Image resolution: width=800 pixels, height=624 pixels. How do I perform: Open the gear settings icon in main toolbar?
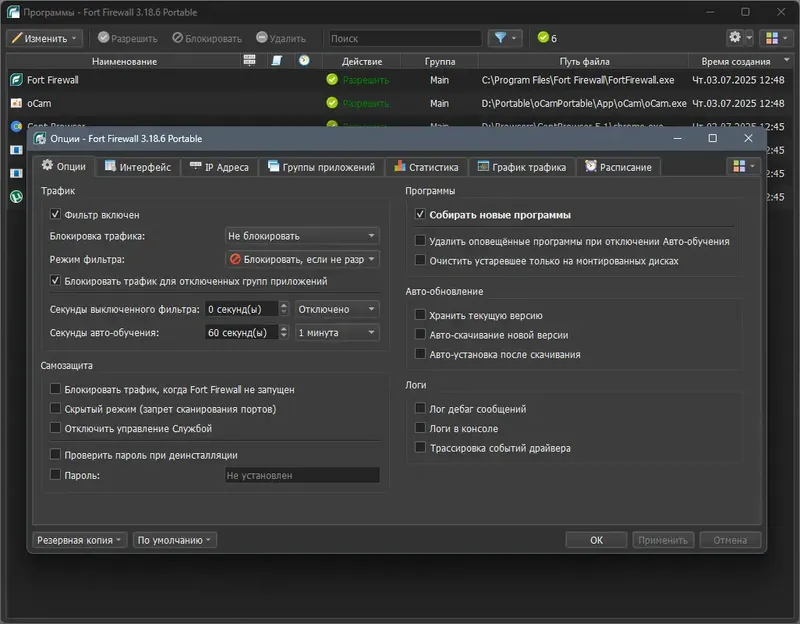pos(735,37)
